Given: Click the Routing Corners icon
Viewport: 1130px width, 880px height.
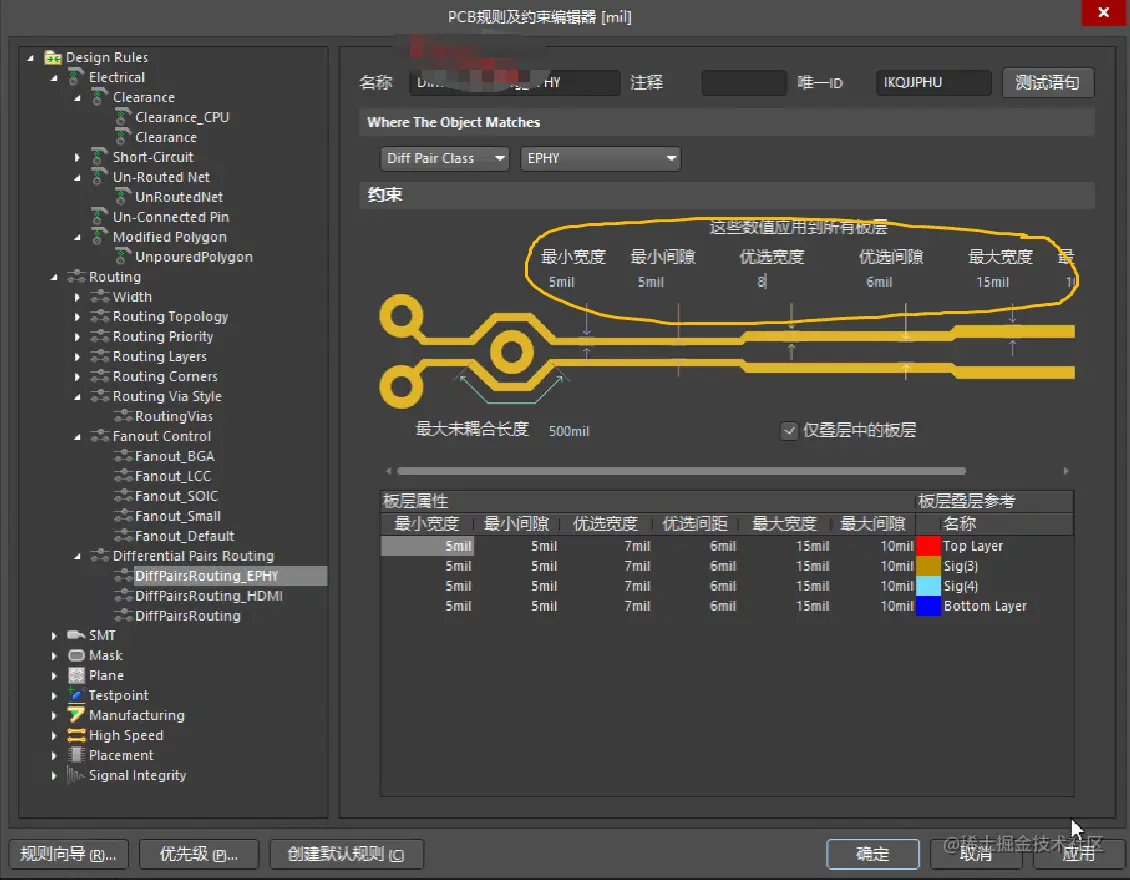Looking at the screenshot, I should click(x=99, y=376).
